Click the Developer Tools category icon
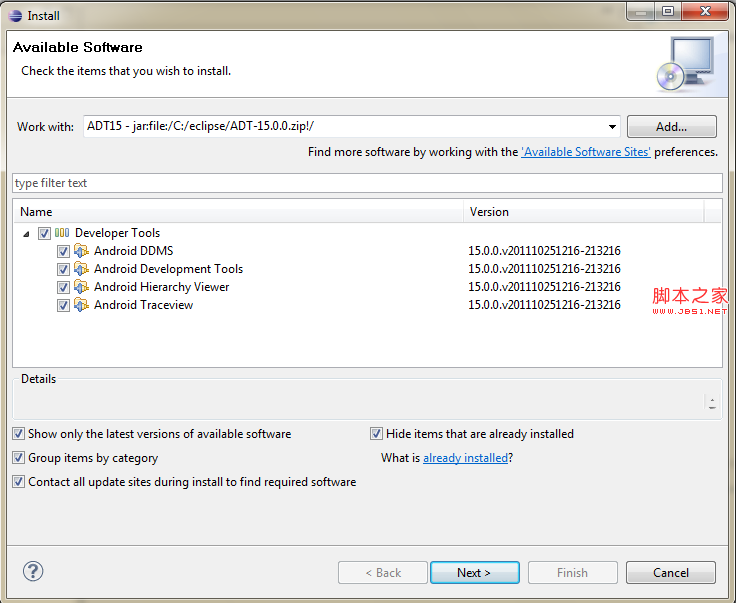Image resolution: width=736 pixels, height=603 pixels. click(62, 233)
